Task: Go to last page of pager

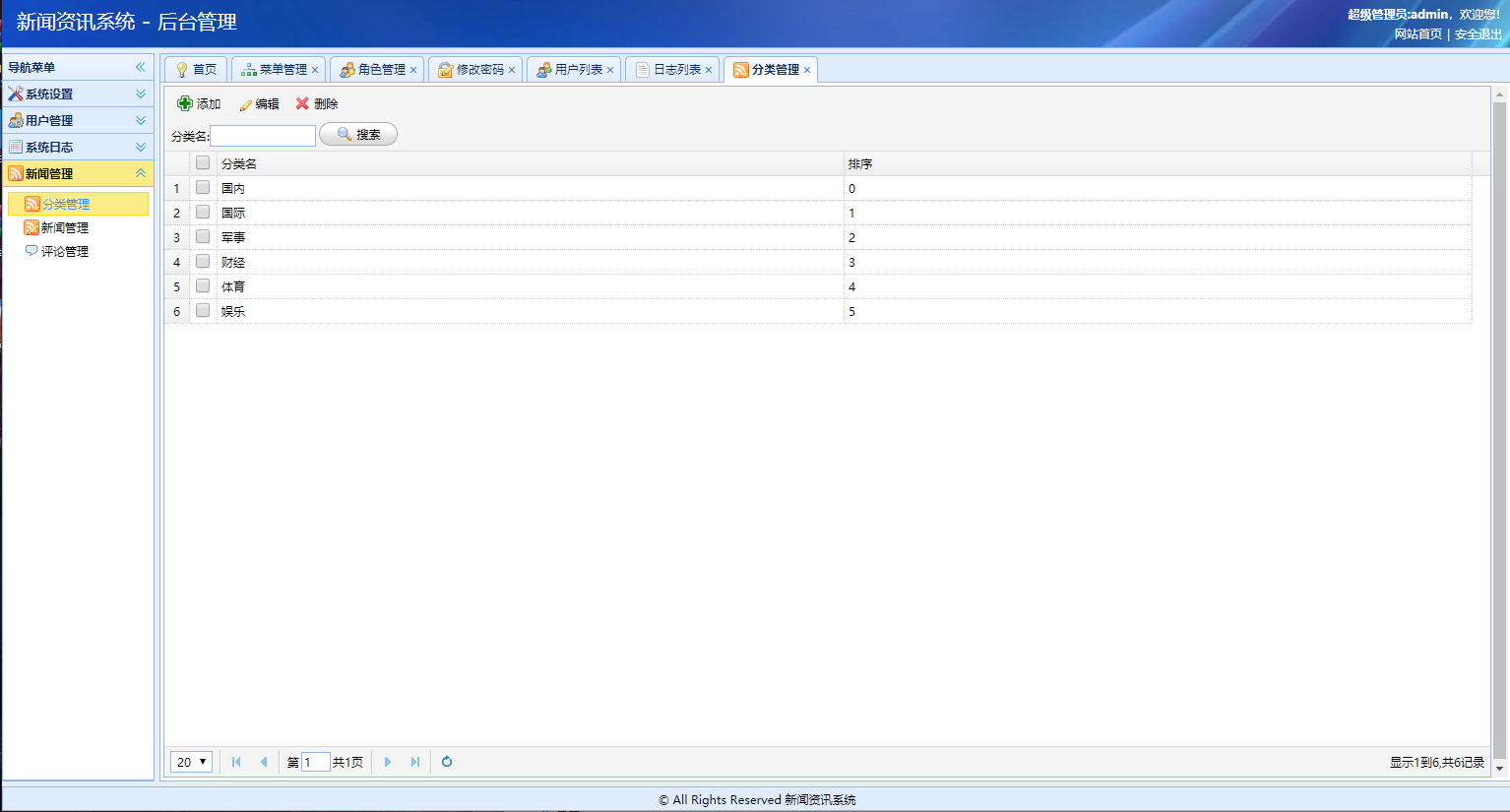Action: point(415,762)
